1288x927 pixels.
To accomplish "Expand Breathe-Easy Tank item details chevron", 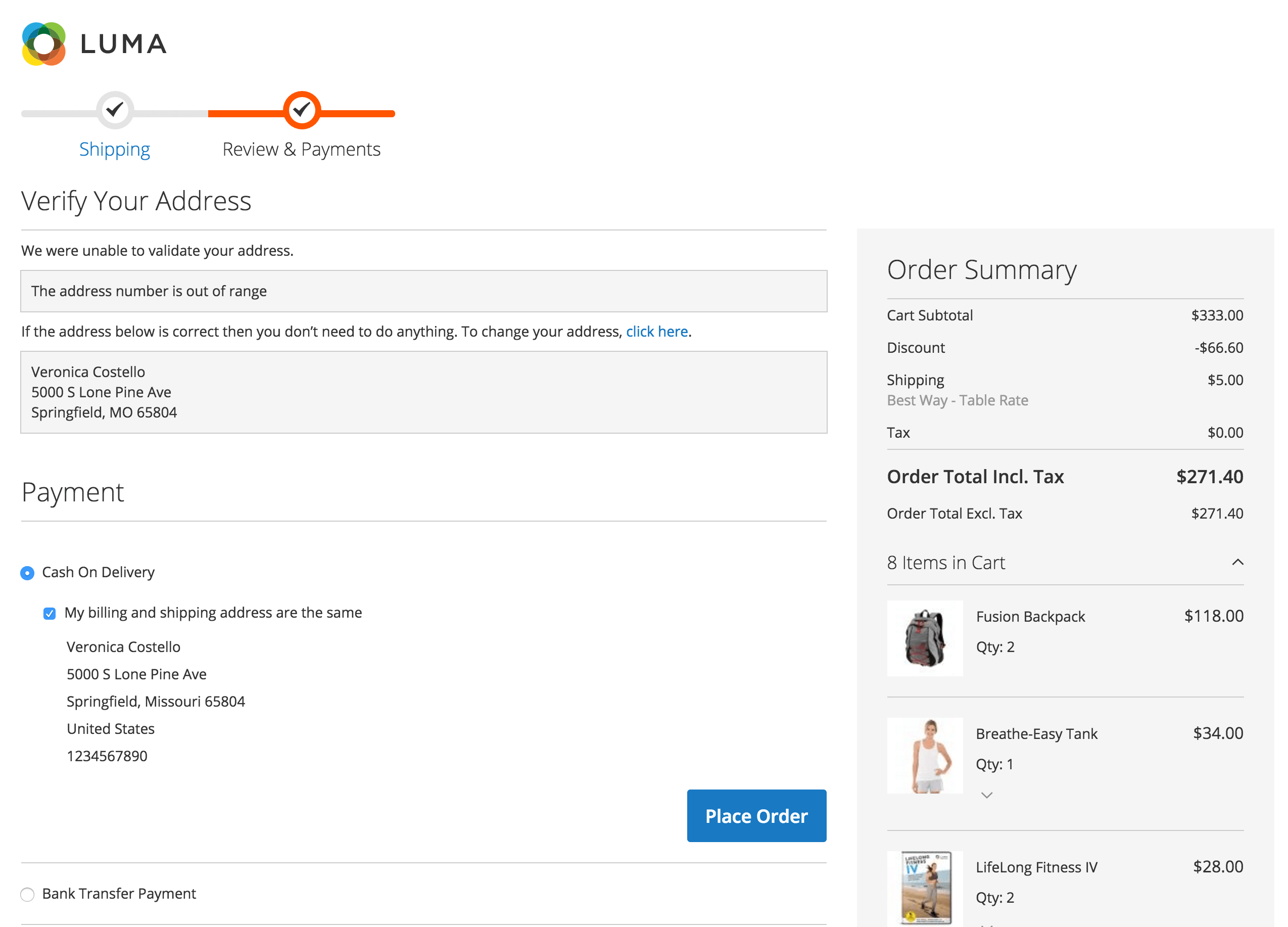I will [986, 795].
